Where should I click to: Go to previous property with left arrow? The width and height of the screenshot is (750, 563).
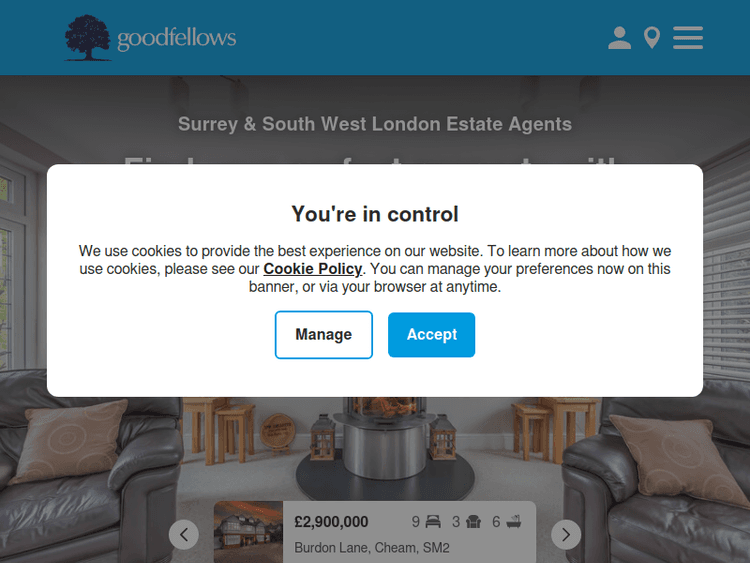[184, 534]
